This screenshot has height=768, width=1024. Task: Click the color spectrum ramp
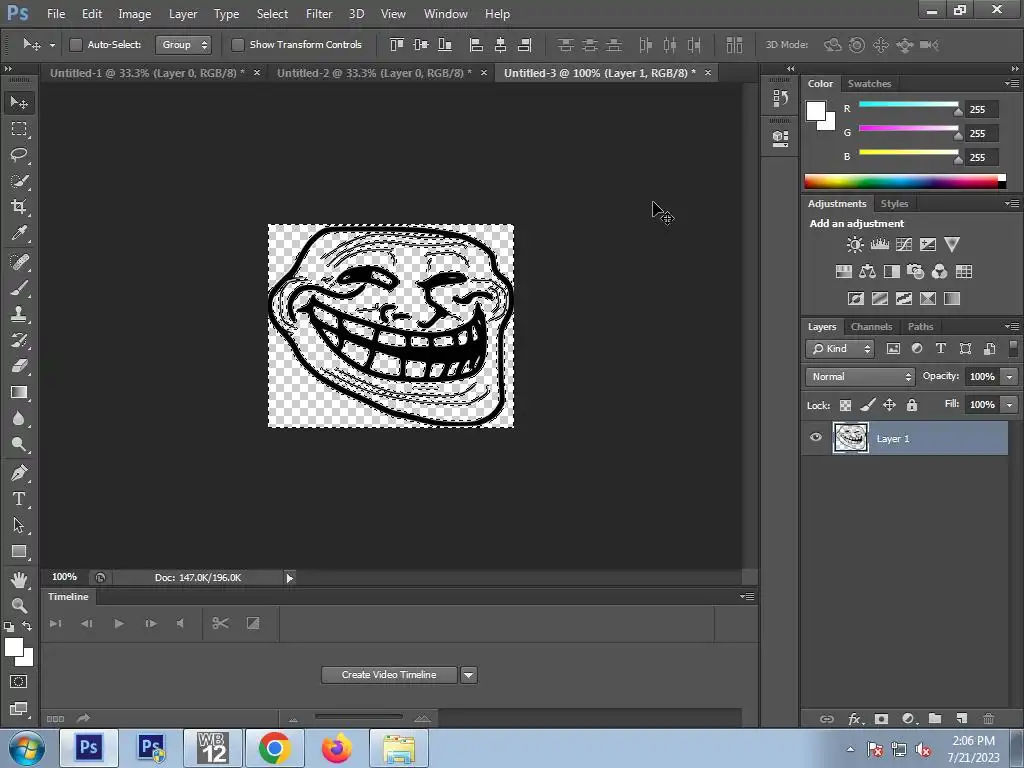[x=904, y=182]
